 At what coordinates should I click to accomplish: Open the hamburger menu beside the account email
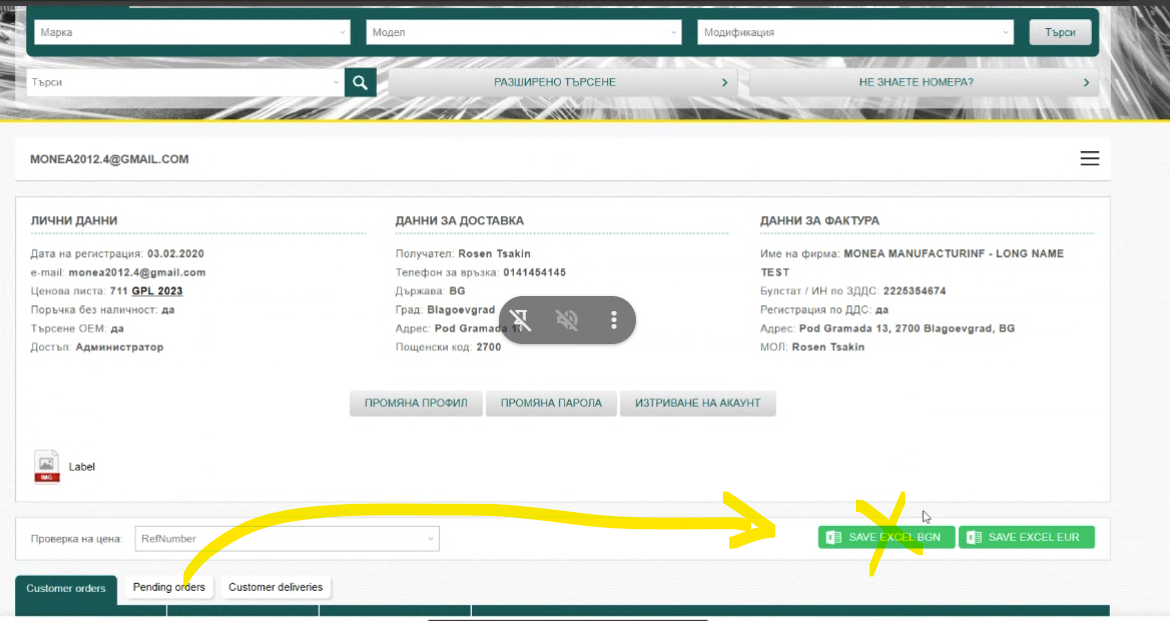(1089, 159)
